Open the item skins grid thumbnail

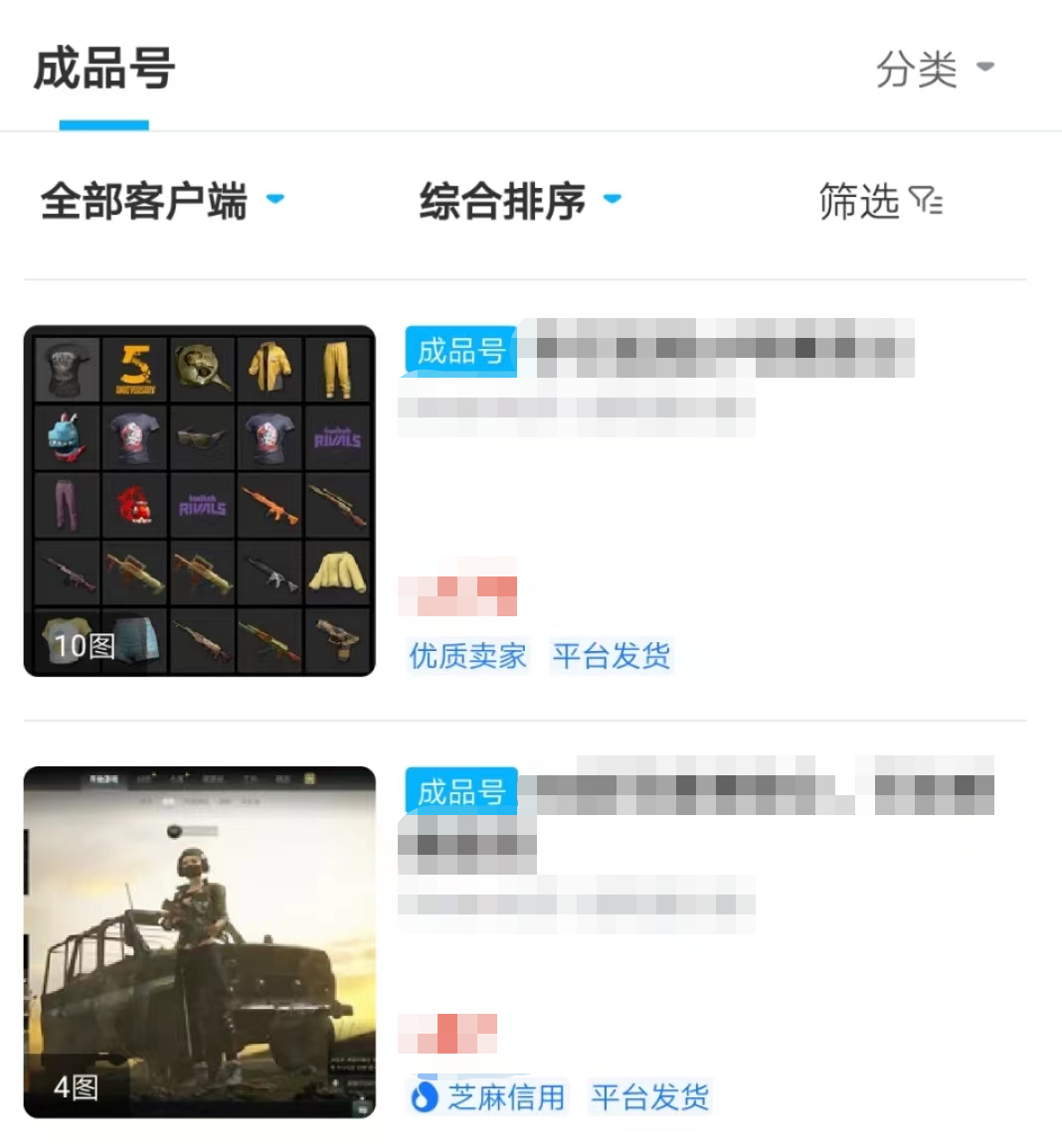click(x=199, y=501)
